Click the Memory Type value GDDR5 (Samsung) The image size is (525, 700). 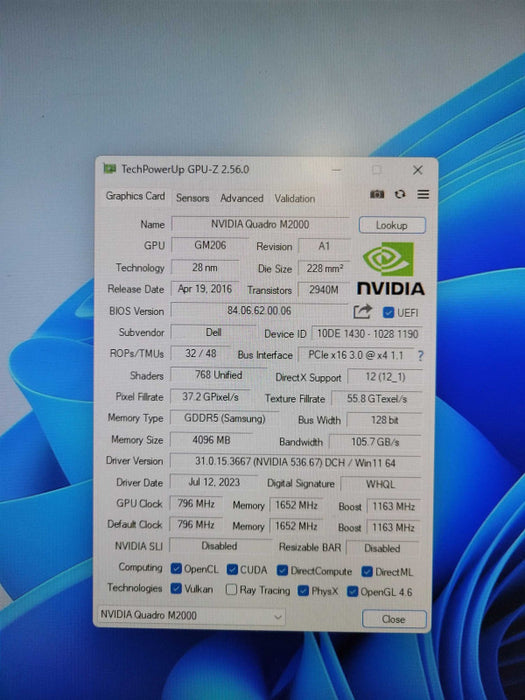click(224, 418)
